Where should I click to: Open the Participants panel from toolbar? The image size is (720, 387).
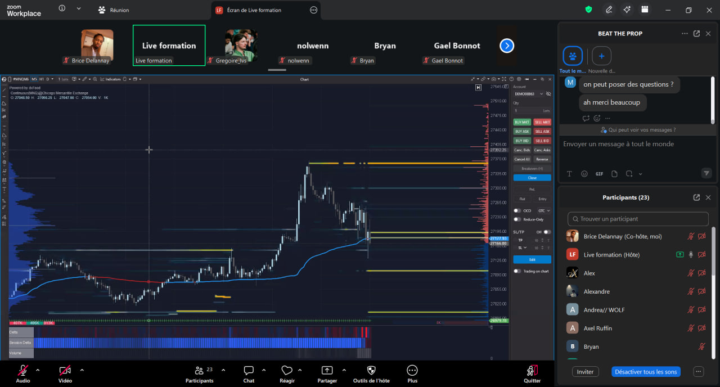click(x=199, y=374)
